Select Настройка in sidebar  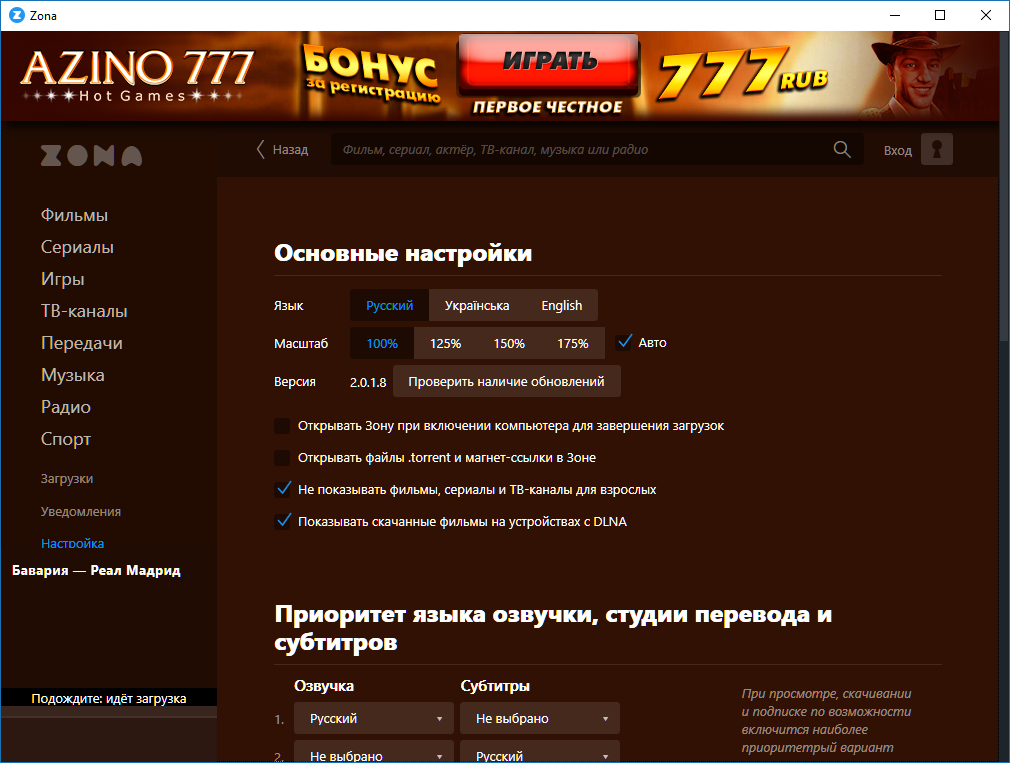(x=72, y=543)
